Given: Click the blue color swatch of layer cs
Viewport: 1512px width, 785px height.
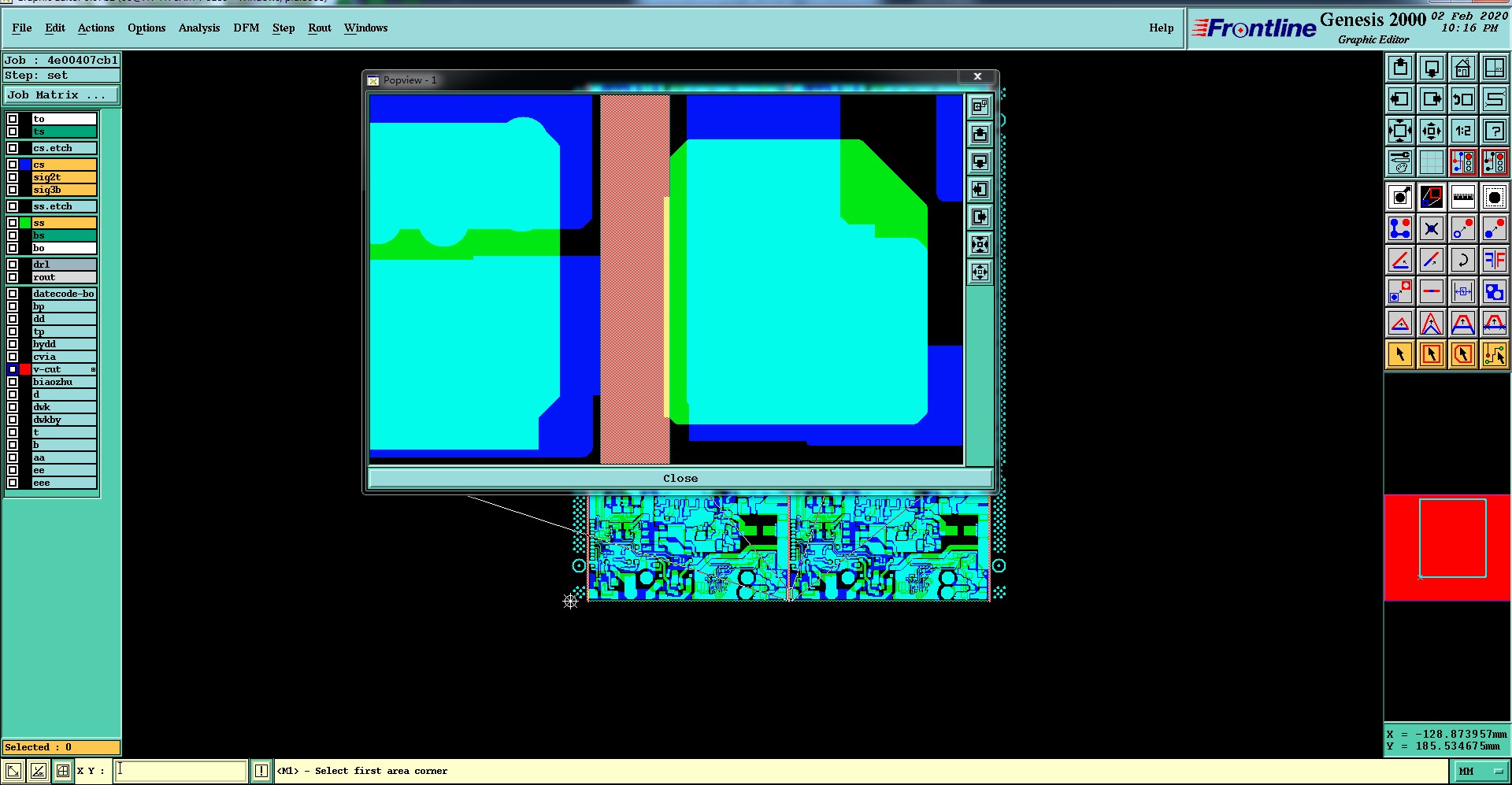Looking at the screenshot, I should pos(25,165).
